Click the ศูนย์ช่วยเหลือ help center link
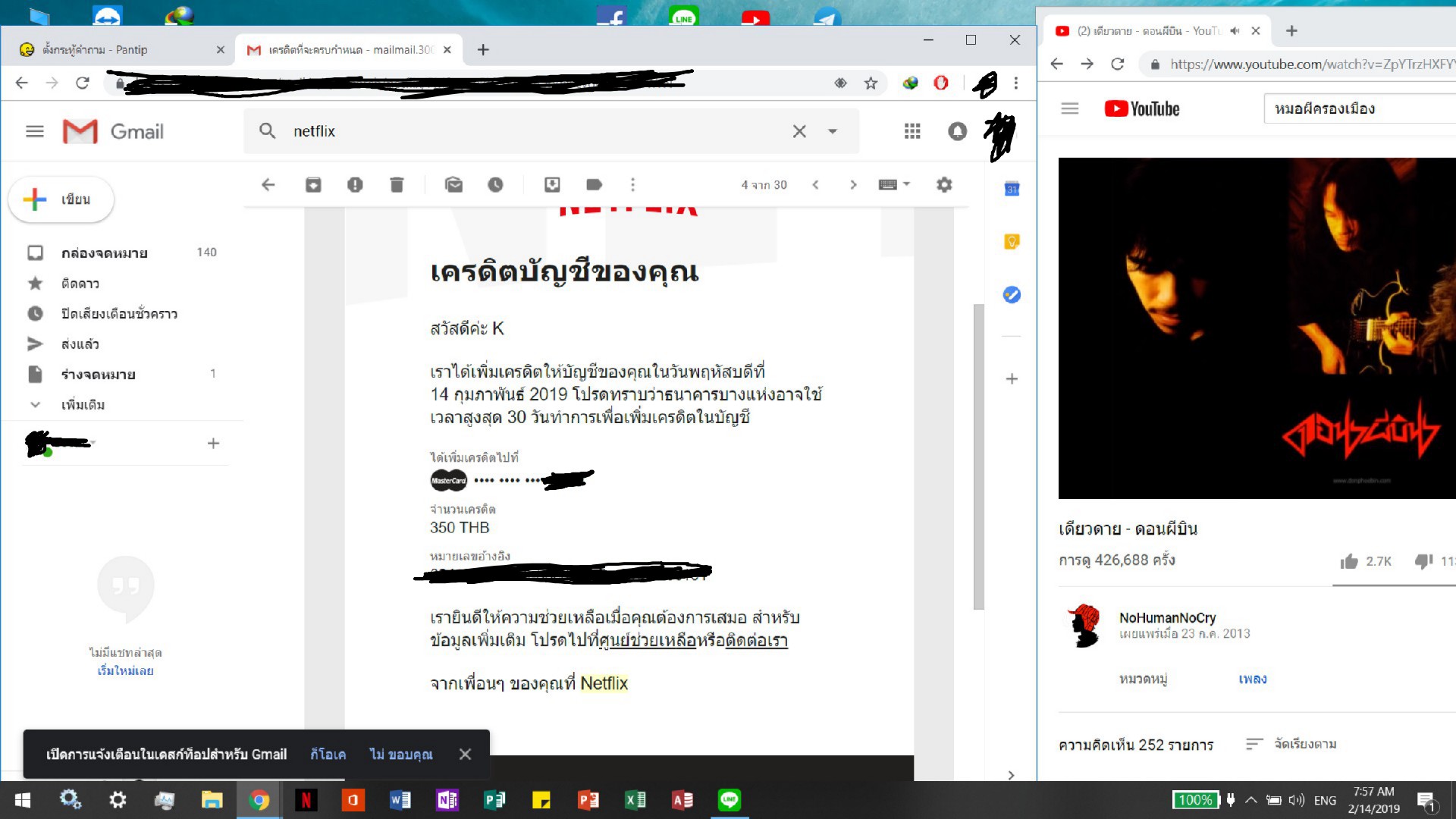The image size is (1456, 819). (647, 640)
